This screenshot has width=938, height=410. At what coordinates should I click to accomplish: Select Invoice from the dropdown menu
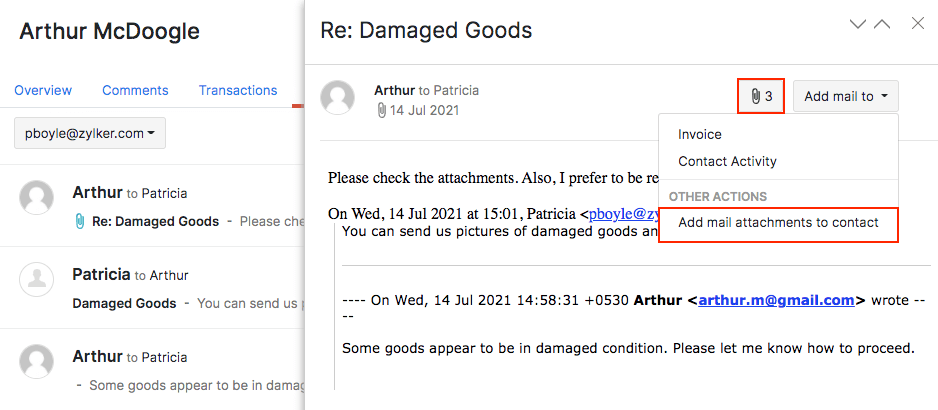[700, 134]
